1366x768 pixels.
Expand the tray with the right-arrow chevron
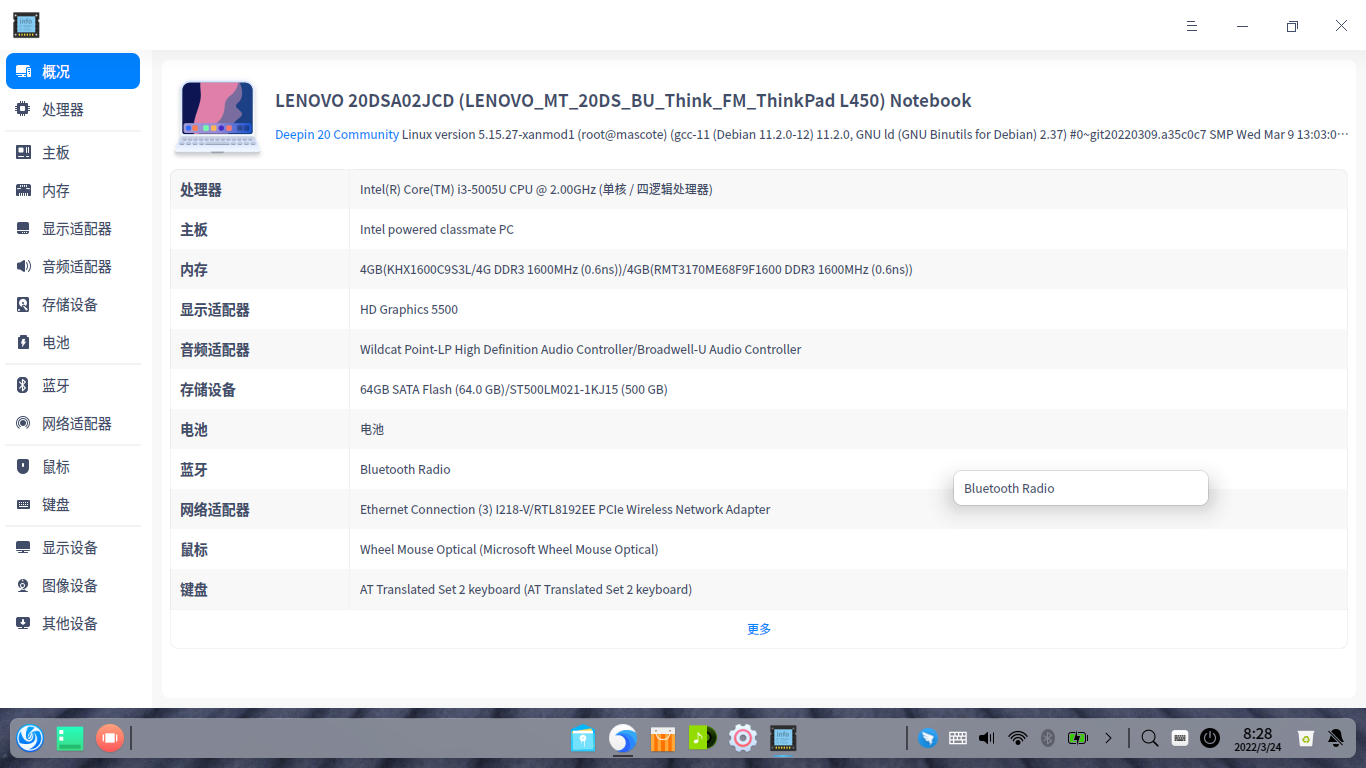click(x=1108, y=738)
